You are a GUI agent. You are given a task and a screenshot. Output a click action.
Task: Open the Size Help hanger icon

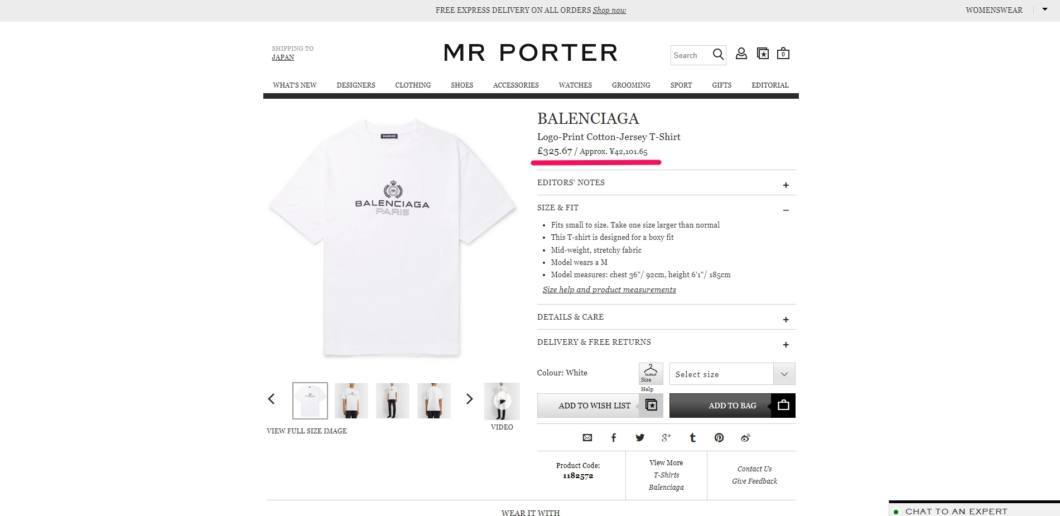pos(650,374)
